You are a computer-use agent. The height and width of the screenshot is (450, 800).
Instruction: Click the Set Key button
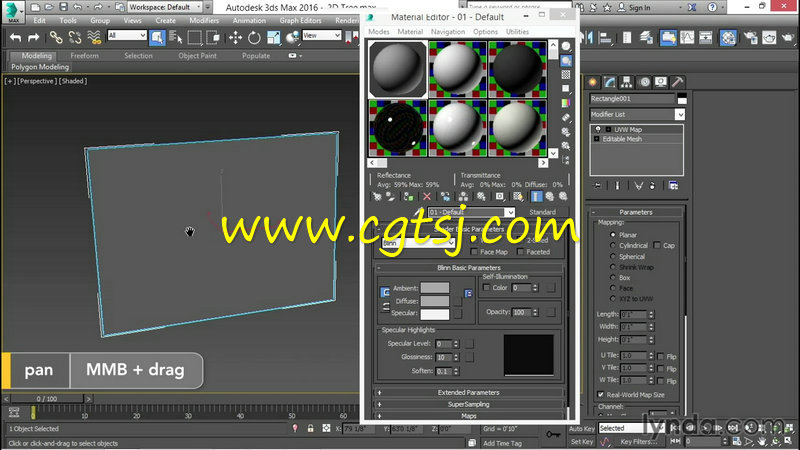(582, 441)
